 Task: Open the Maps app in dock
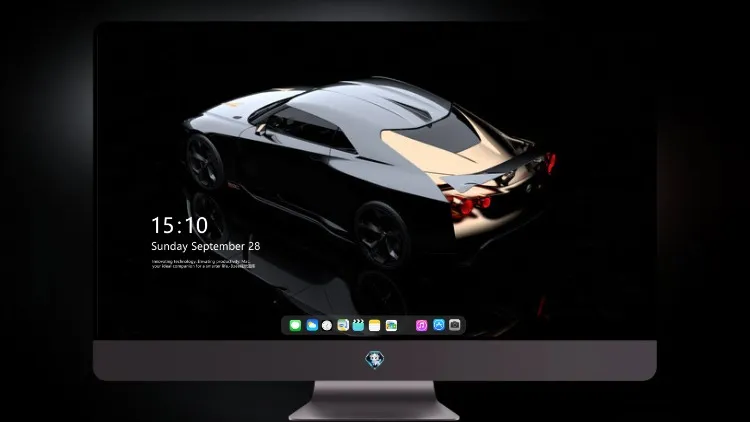(342, 325)
